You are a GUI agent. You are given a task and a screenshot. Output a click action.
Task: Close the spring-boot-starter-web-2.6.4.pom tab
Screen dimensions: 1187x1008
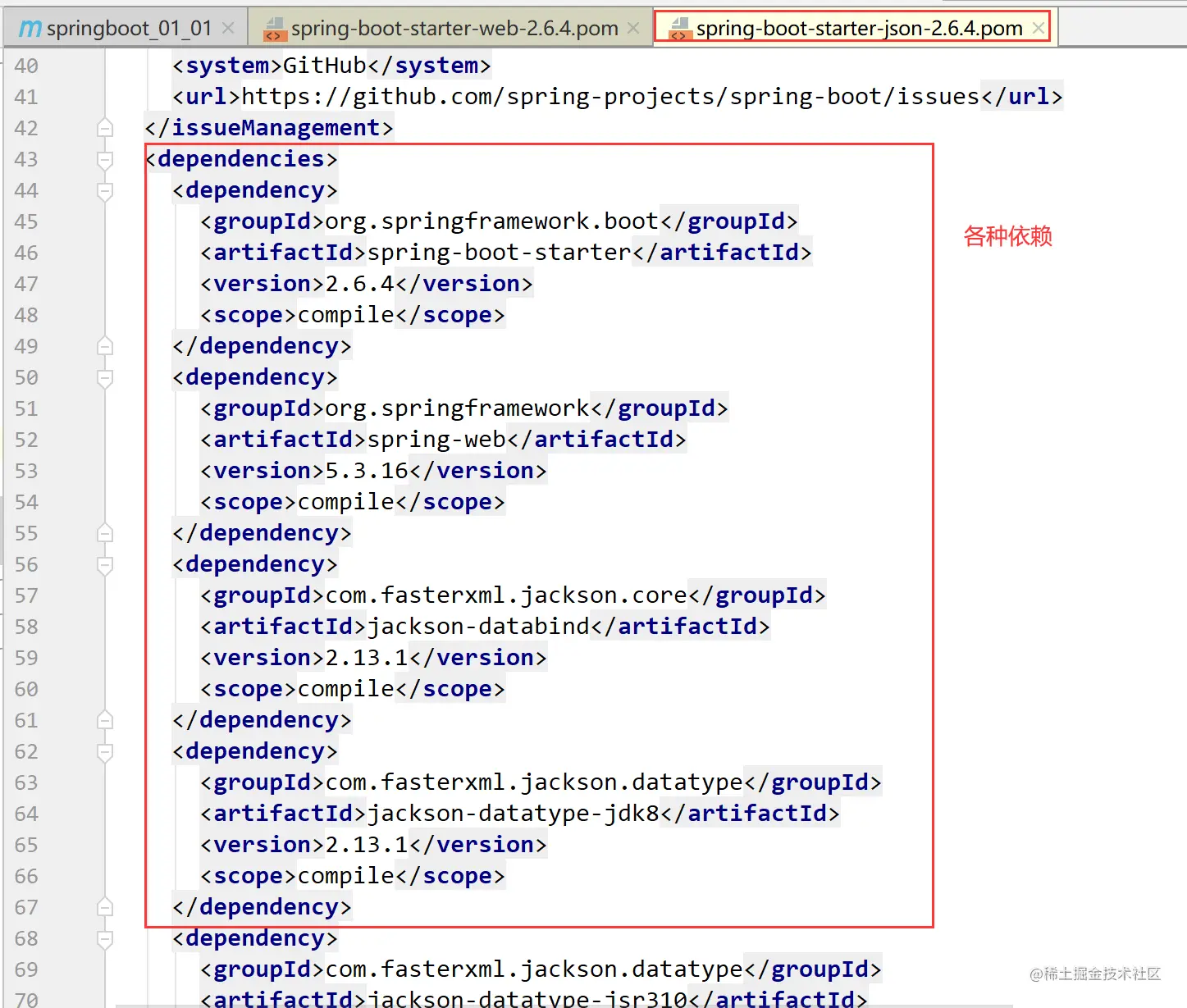[x=633, y=28]
